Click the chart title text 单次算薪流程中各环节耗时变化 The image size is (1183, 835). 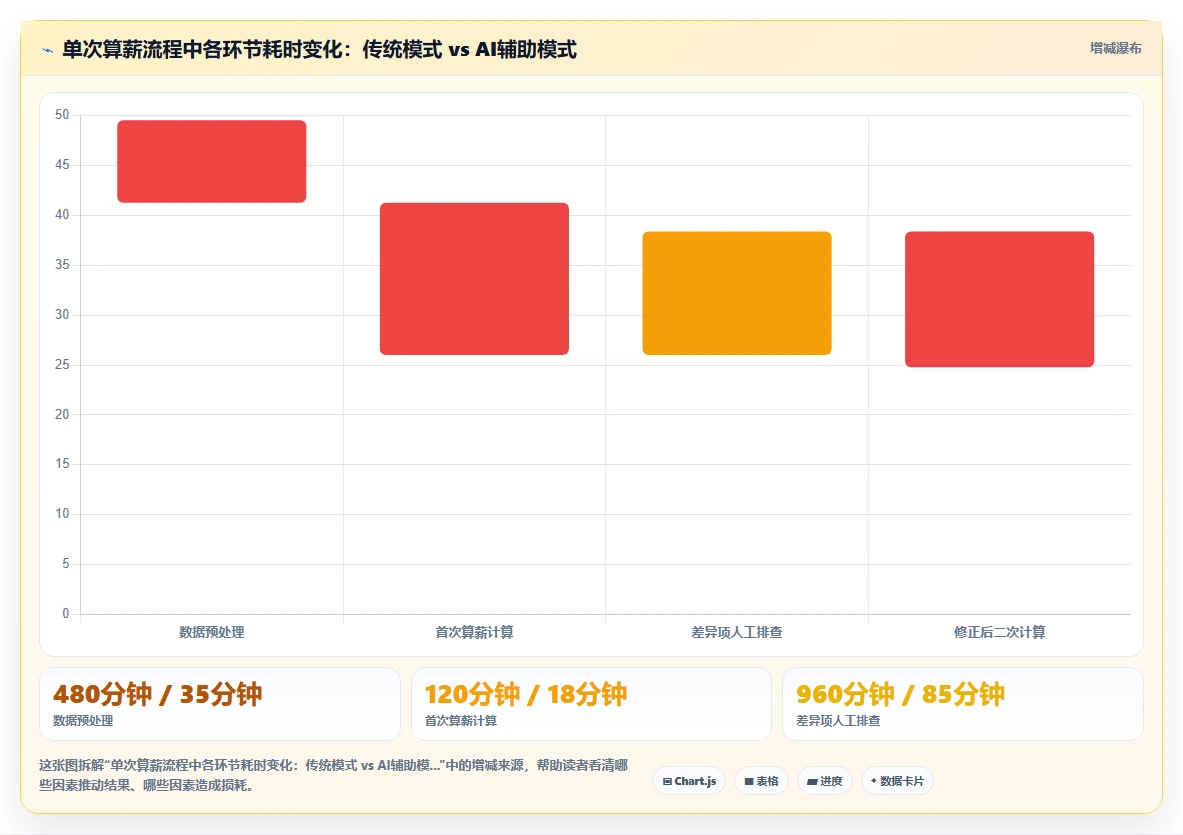[x=203, y=50]
